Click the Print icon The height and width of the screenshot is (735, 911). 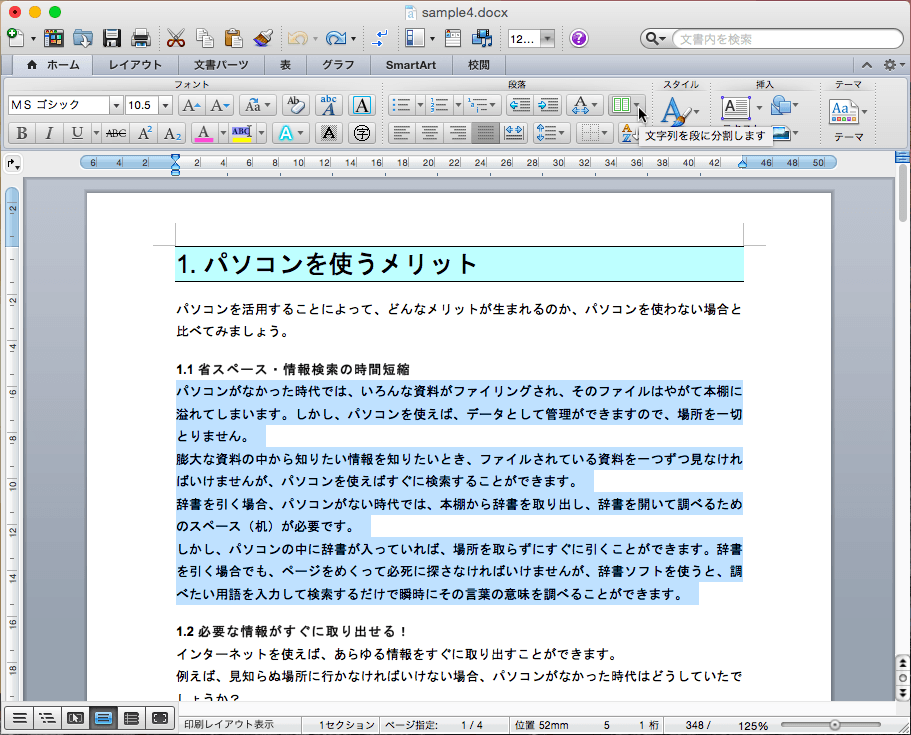141,38
